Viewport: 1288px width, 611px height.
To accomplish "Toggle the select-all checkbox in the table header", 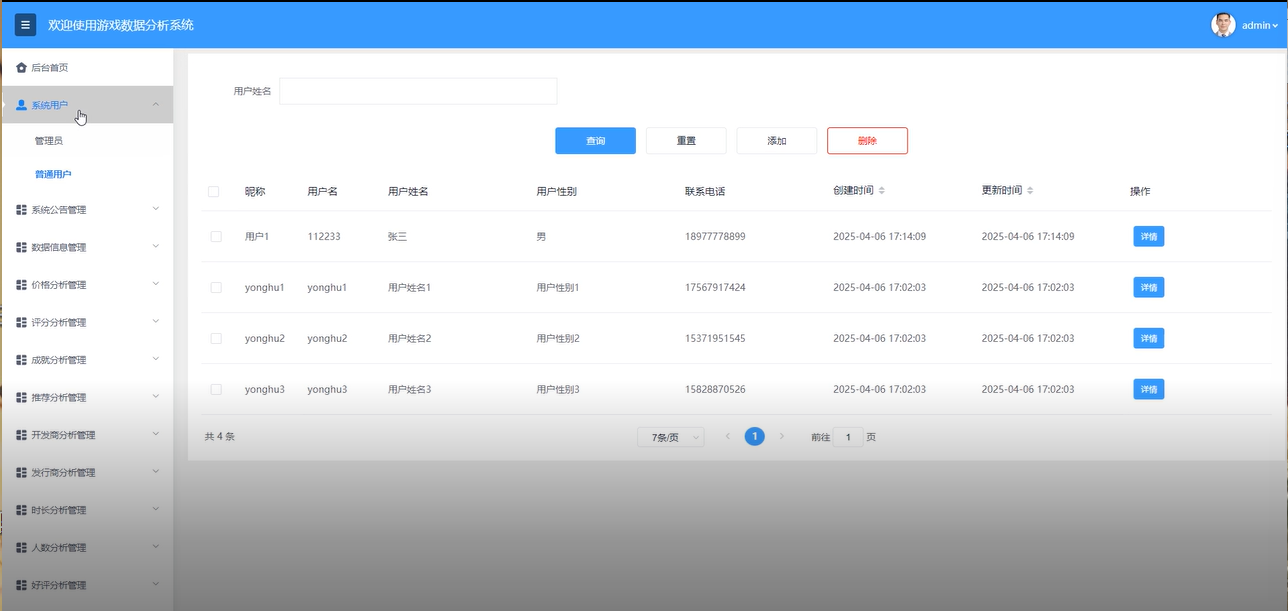I will (214, 191).
